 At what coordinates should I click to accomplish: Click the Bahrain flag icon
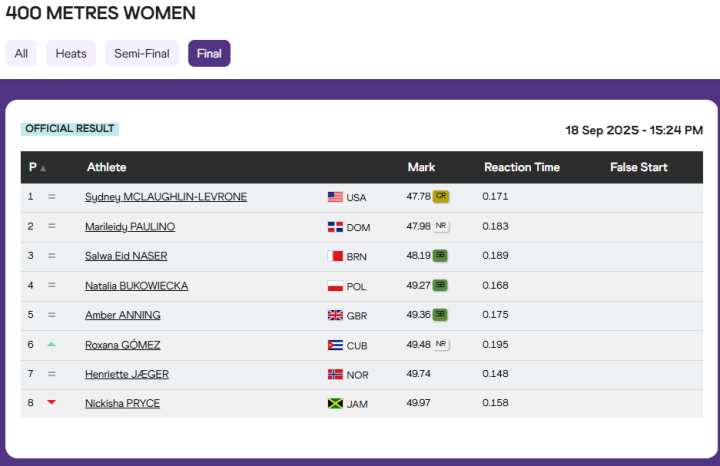pyautogui.click(x=335, y=257)
